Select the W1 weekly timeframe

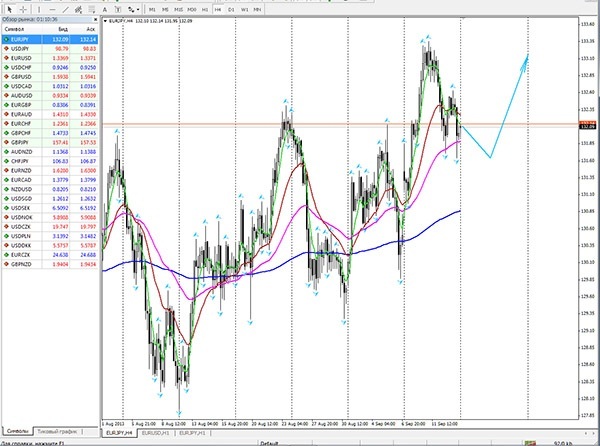(x=244, y=9)
